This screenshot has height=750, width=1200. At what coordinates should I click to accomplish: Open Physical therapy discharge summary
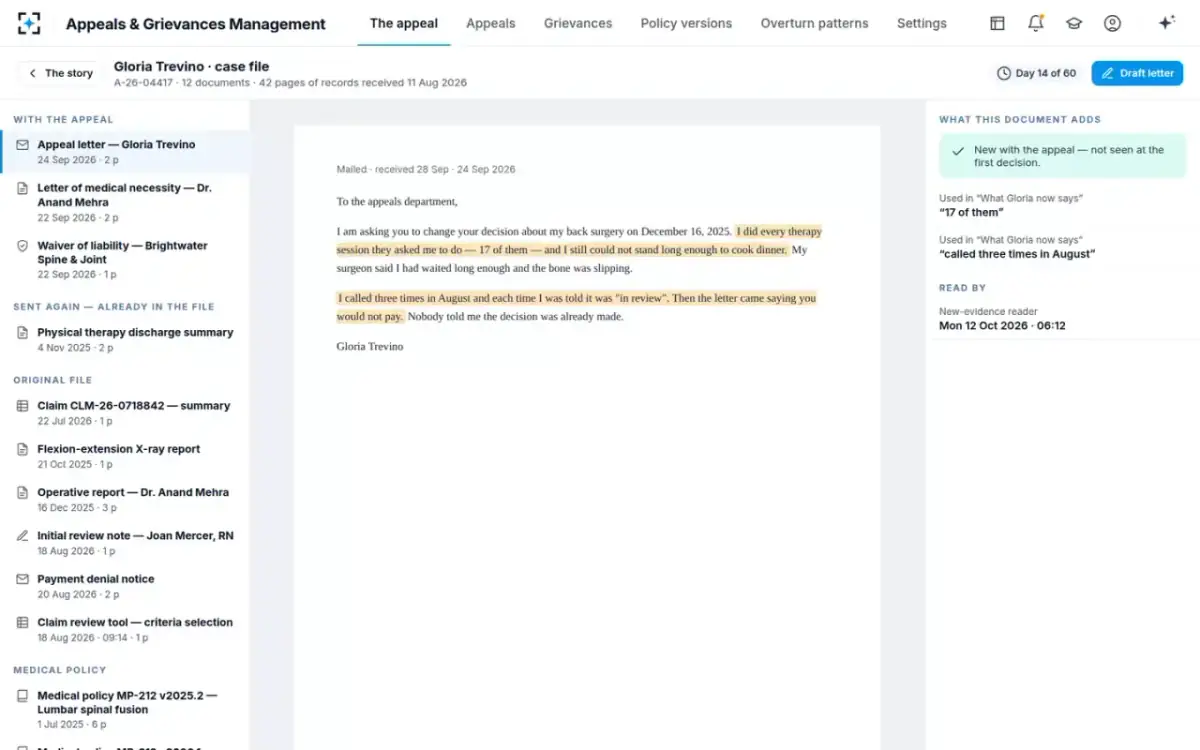pyautogui.click(x=124, y=340)
